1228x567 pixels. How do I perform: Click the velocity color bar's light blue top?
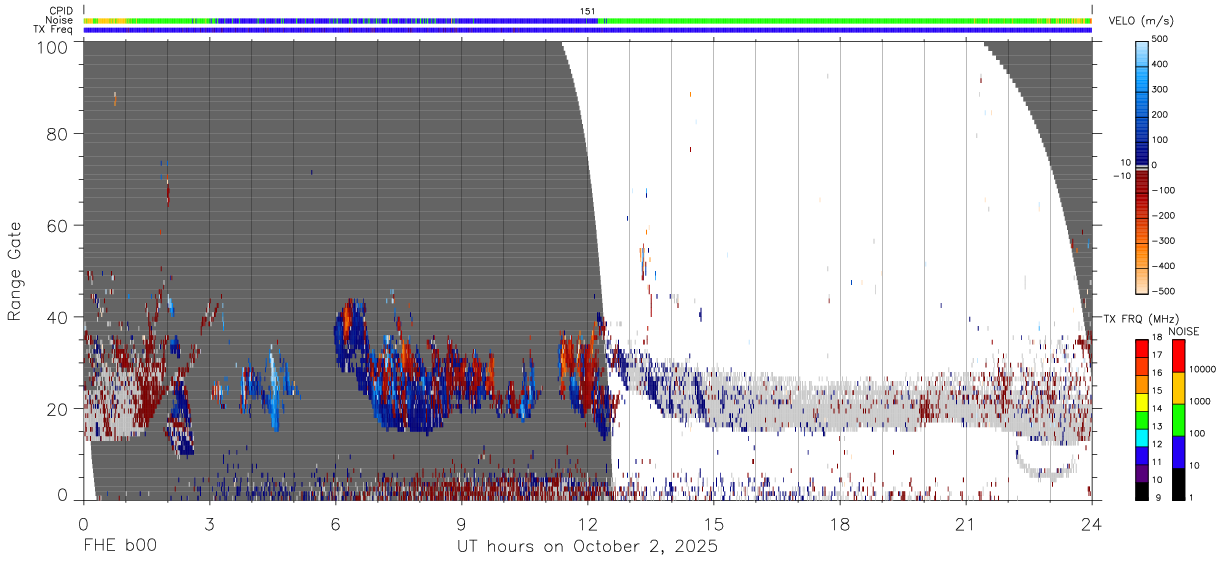[x=1143, y=52]
